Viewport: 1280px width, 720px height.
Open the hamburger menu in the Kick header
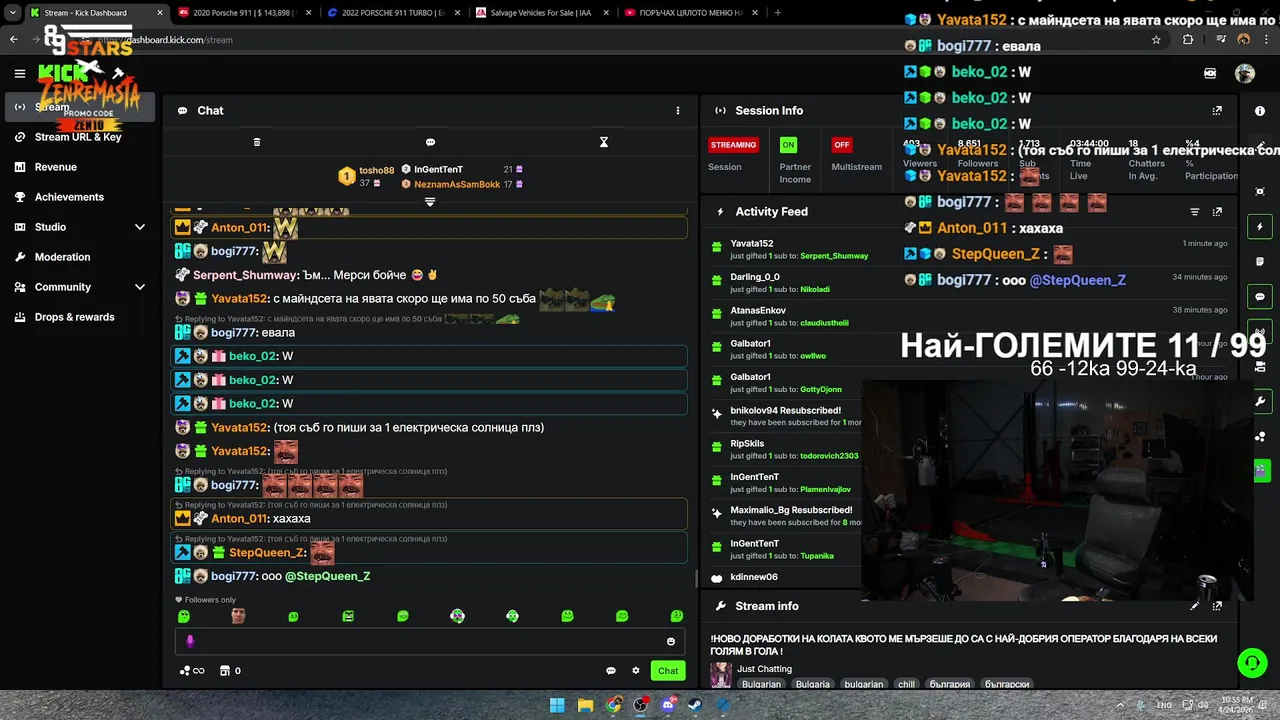[x=19, y=73]
